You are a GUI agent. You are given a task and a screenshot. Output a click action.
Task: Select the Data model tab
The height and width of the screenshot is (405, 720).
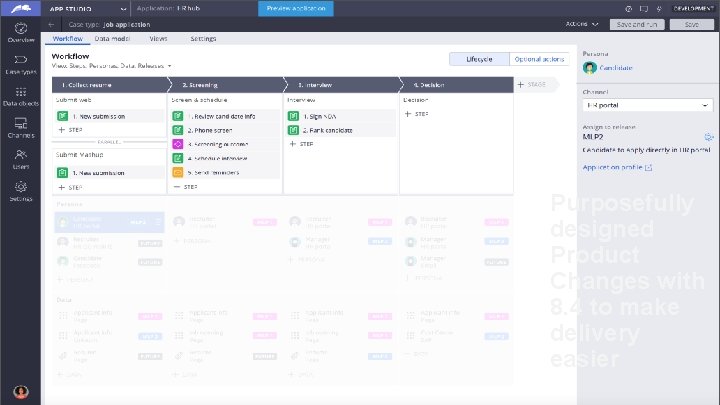[112, 39]
